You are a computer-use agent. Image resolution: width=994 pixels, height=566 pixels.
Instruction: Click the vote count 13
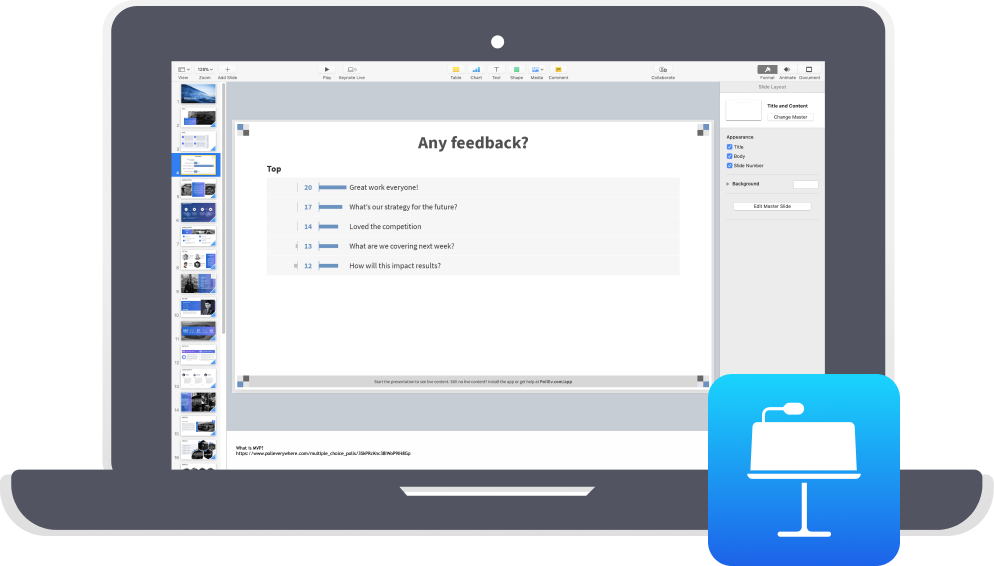coord(308,247)
